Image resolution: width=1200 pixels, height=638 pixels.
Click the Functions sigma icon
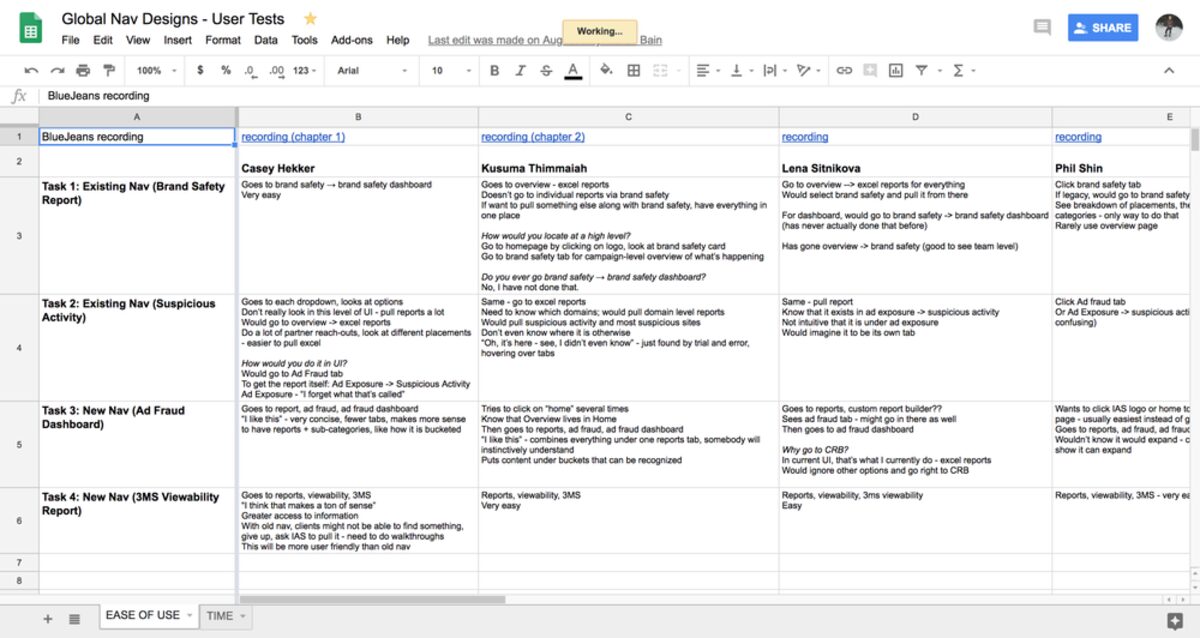pyautogui.click(x=958, y=71)
